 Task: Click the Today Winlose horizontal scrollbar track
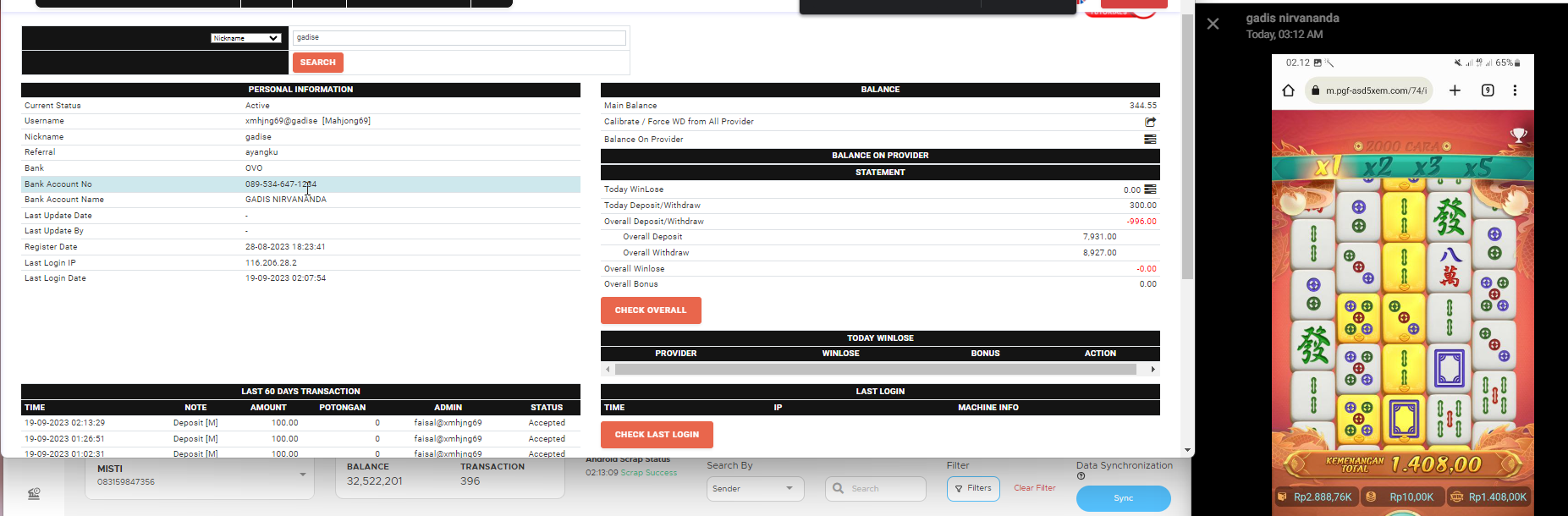[876, 370]
